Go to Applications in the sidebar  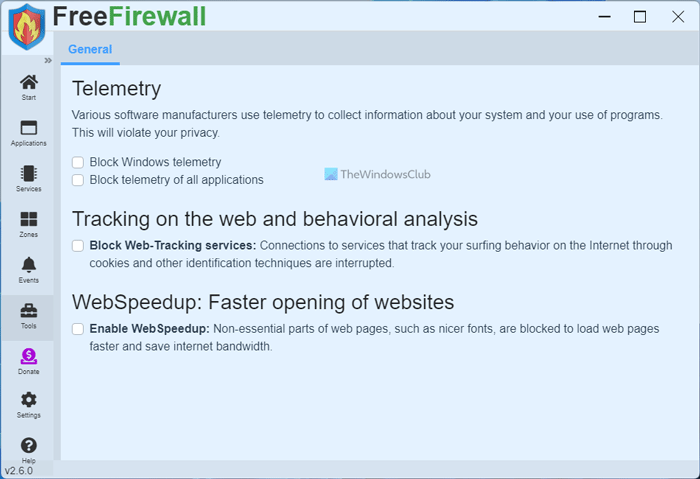point(28,130)
